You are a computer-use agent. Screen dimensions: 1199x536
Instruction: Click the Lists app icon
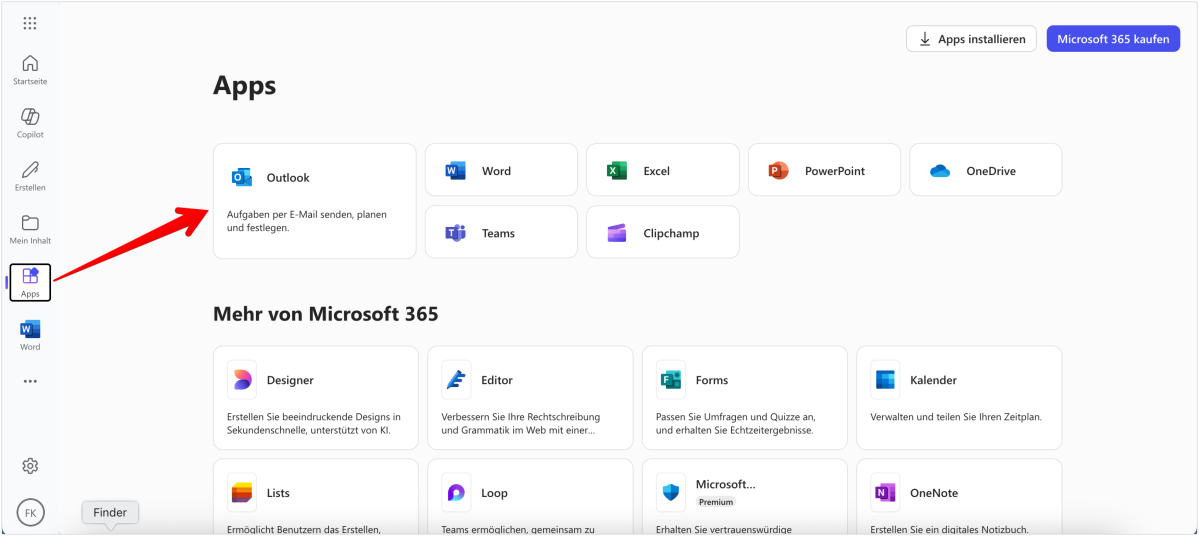[242, 493]
